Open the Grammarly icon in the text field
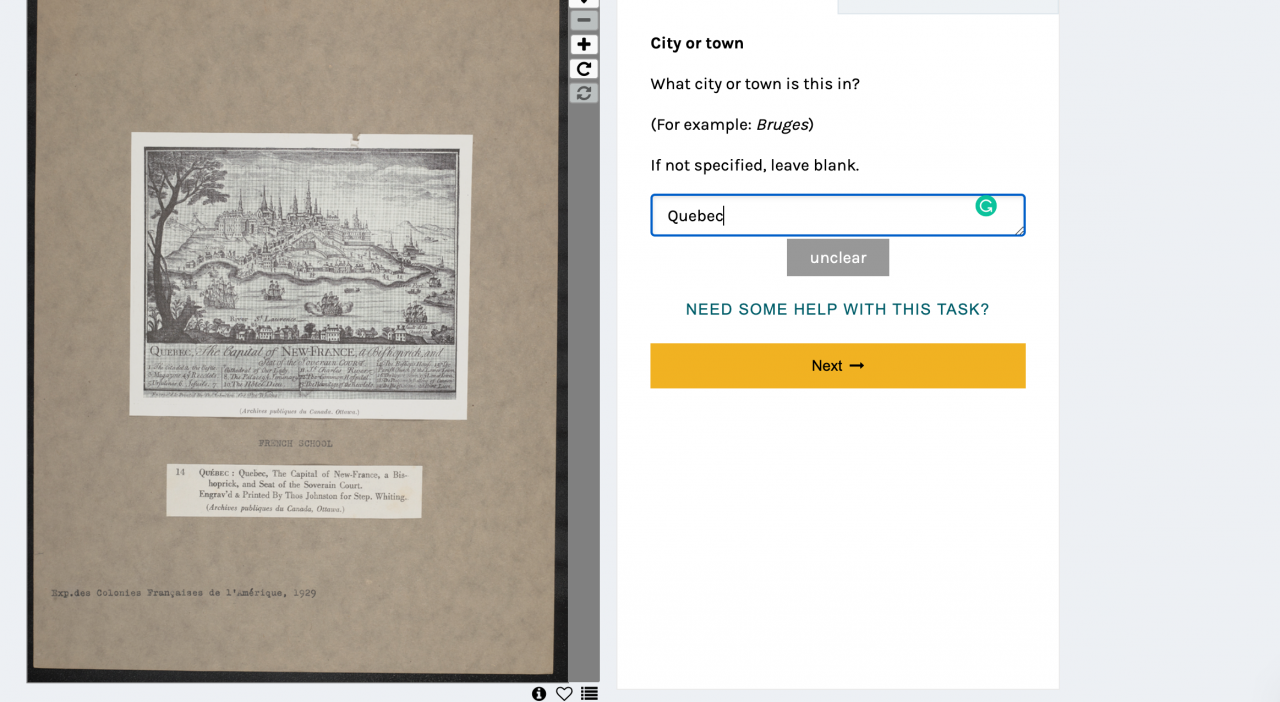Viewport: 1280px width, 702px height. coord(986,206)
